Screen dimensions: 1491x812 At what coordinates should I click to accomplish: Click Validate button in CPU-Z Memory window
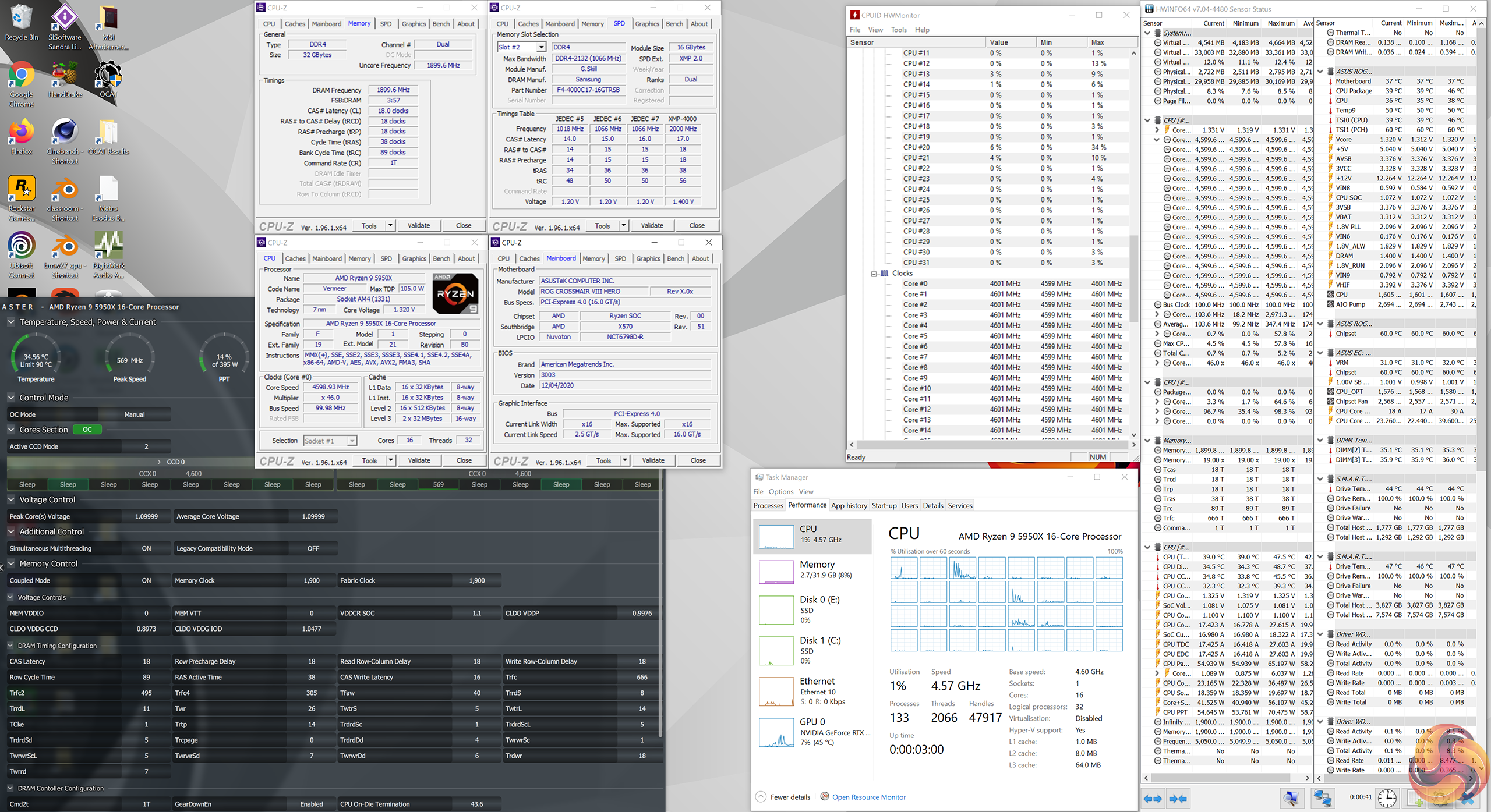418,225
